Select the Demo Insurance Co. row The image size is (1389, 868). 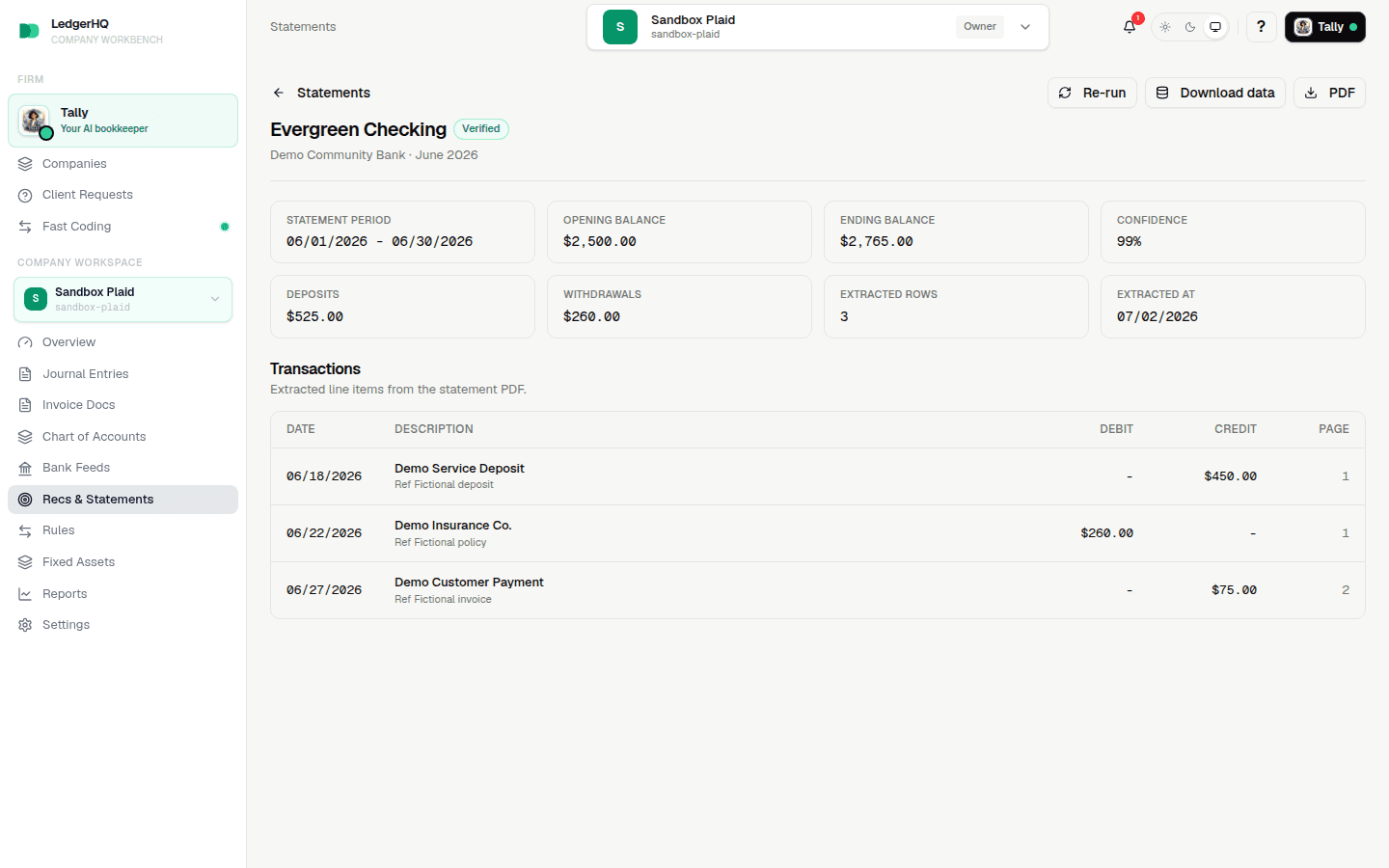[x=818, y=533]
